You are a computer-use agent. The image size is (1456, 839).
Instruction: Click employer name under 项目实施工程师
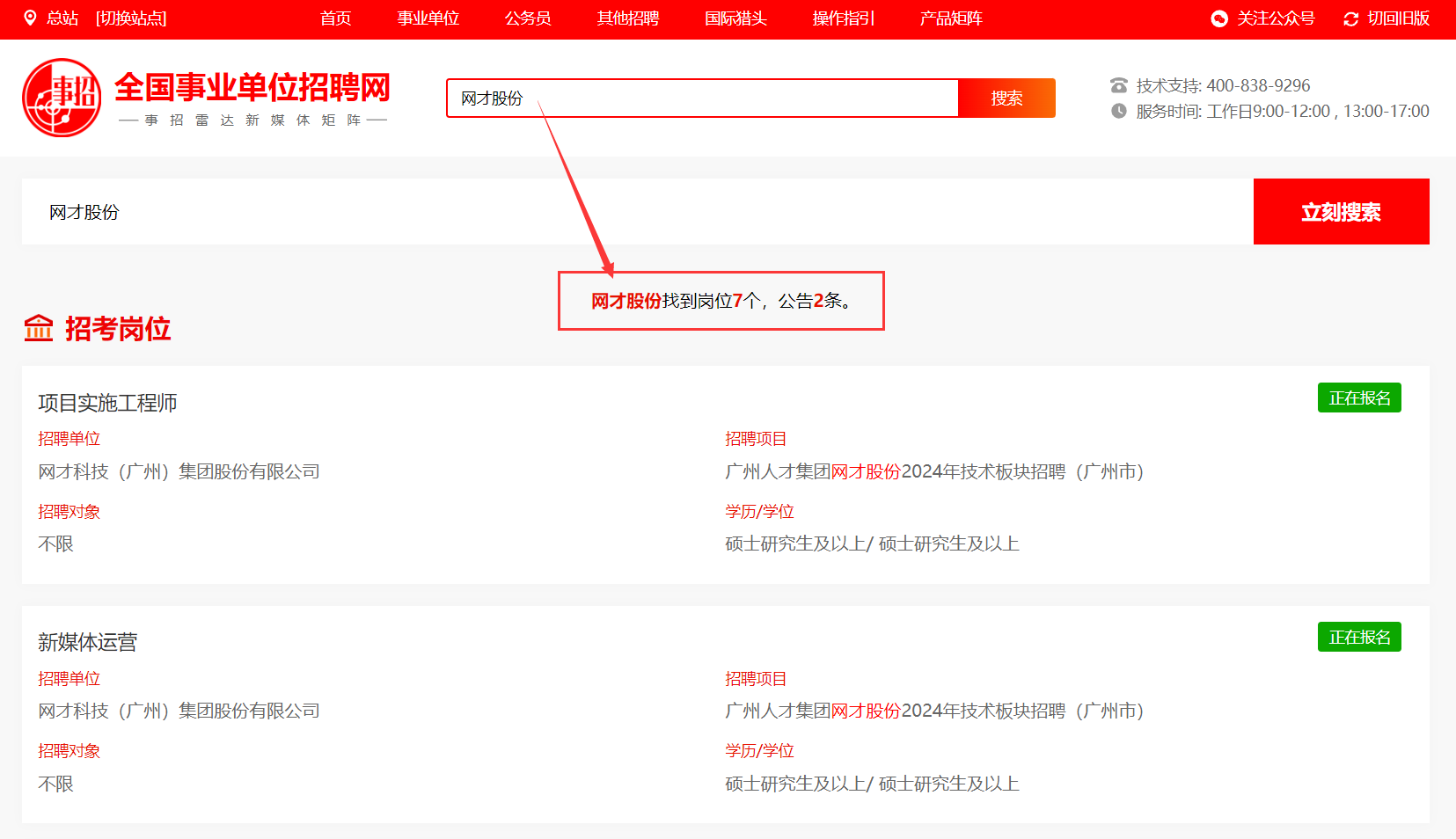click(x=179, y=471)
